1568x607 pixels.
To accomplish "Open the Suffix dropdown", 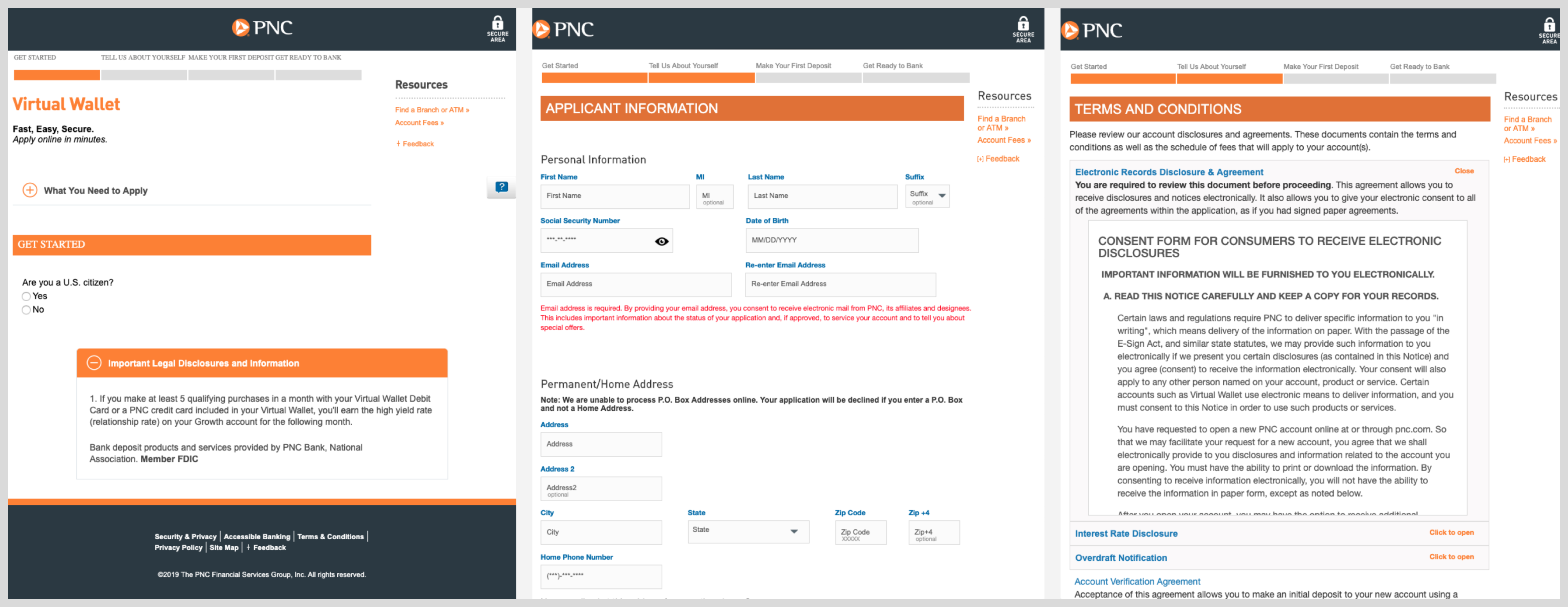I will 927,196.
